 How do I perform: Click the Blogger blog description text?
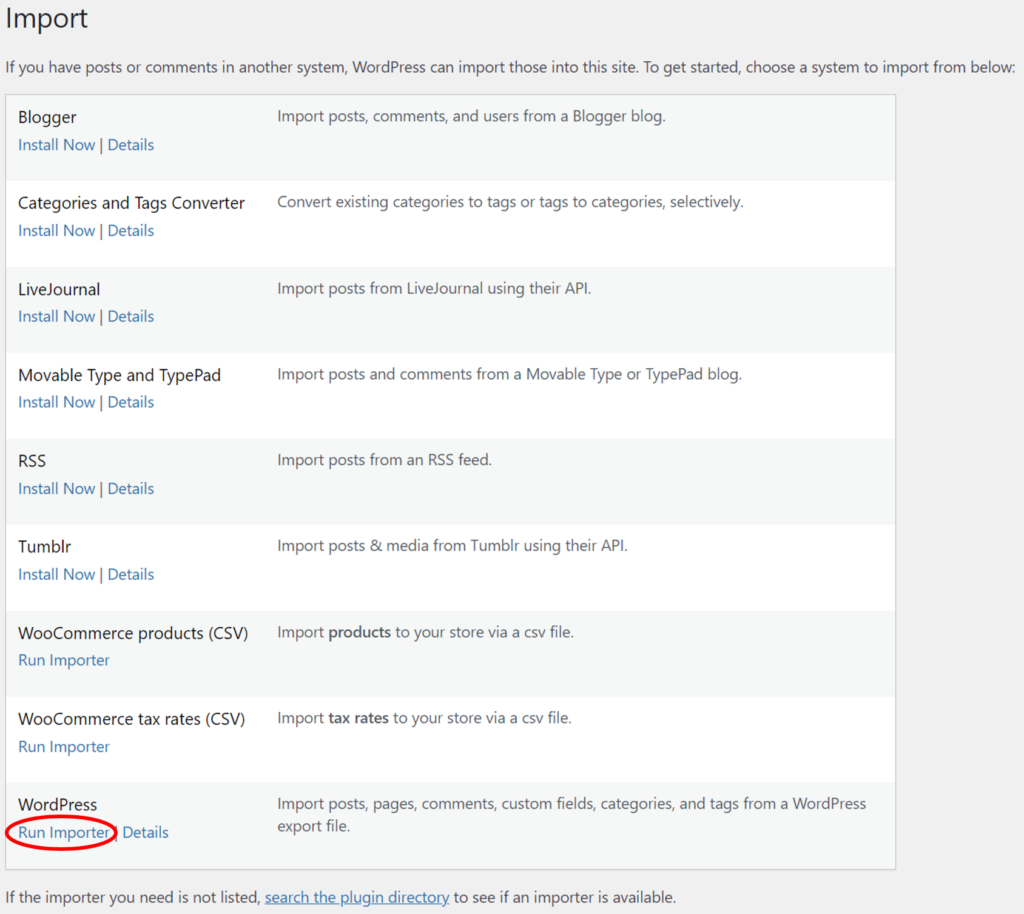[471, 116]
